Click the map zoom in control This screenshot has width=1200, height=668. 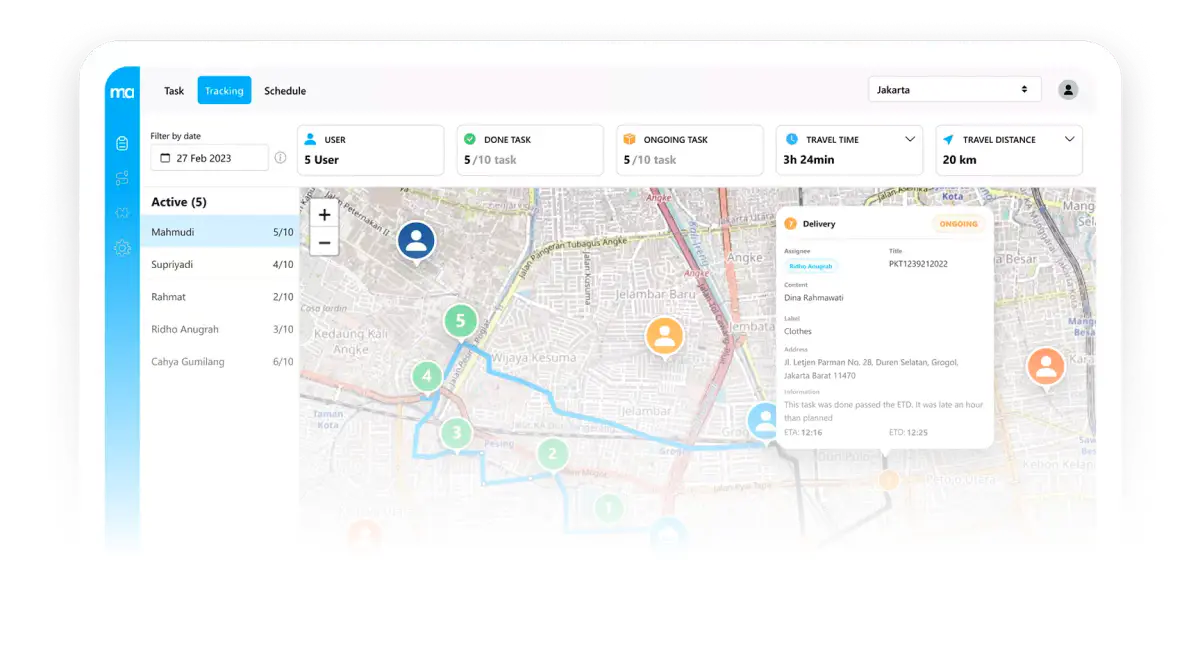coord(324,214)
